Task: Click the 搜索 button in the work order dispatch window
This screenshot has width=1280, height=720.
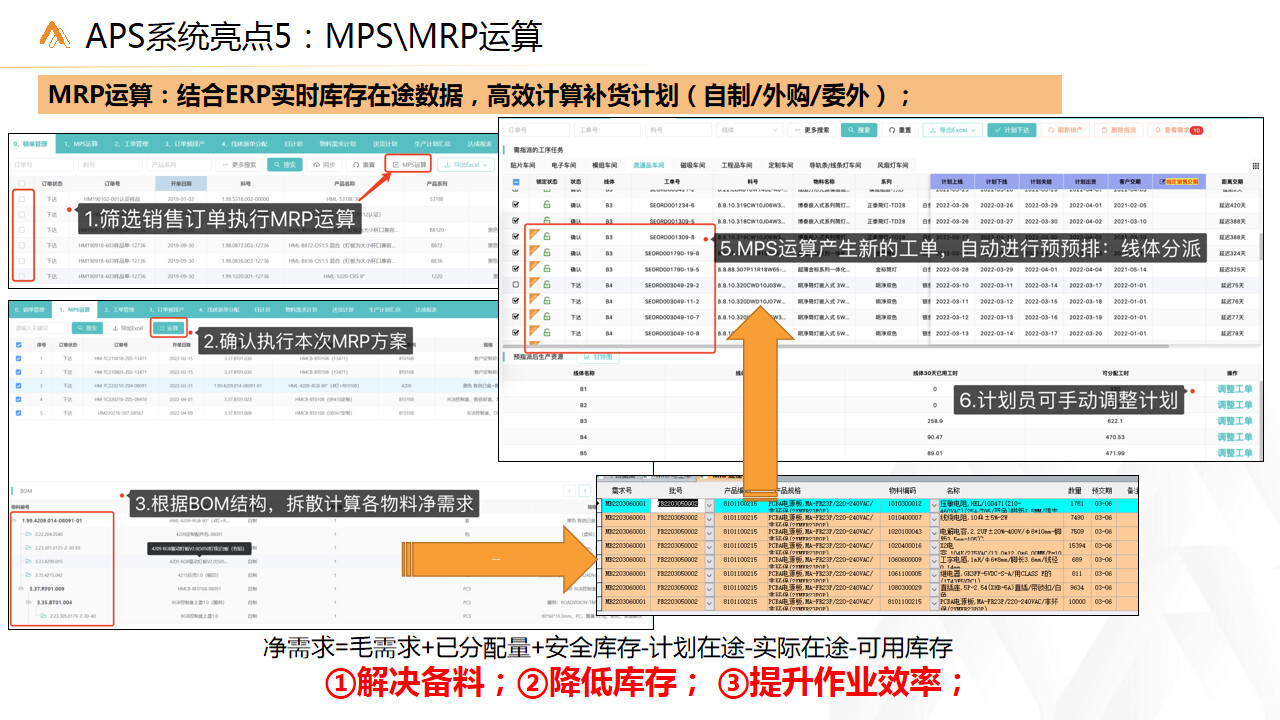Action: tap(860, 130)
